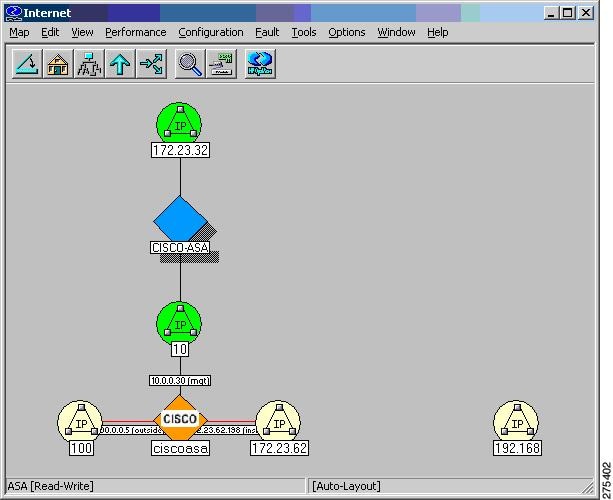The image size is (613, 500).
Task: Open the Root submap hierarchy icon
Action: [x=89, y=64]
